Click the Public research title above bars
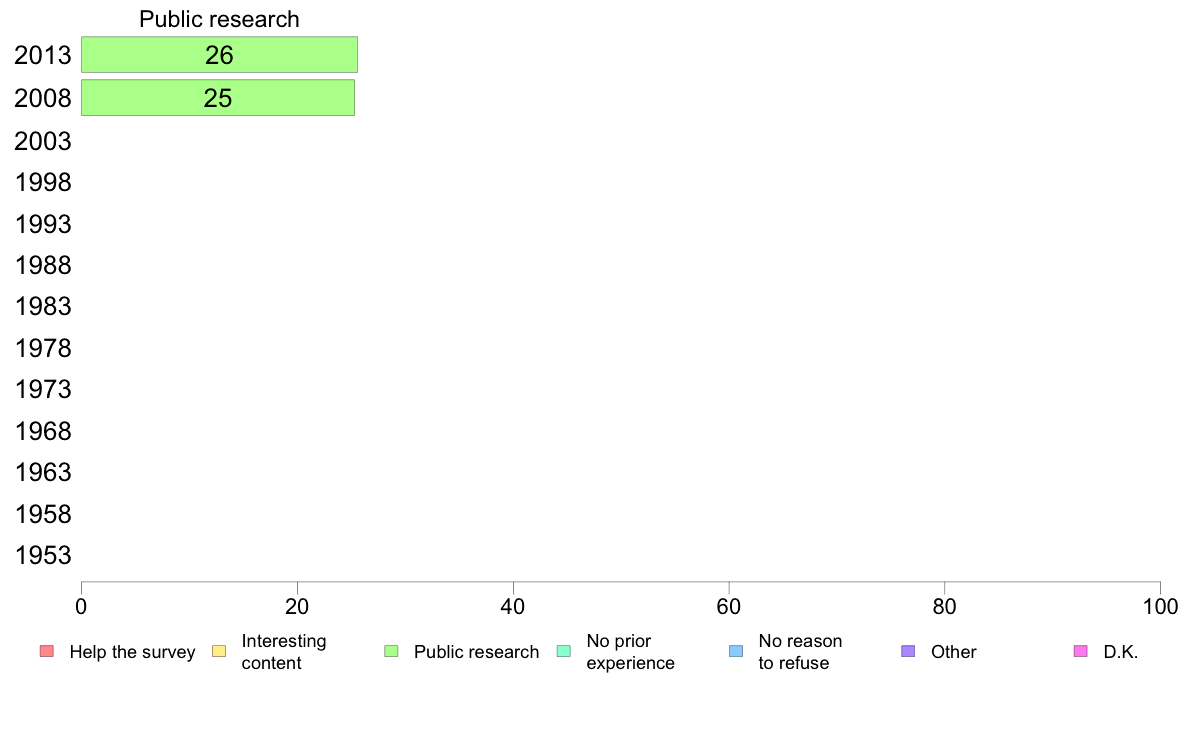The width and height of the screenshot is (1188, 736). click(219, 19)
